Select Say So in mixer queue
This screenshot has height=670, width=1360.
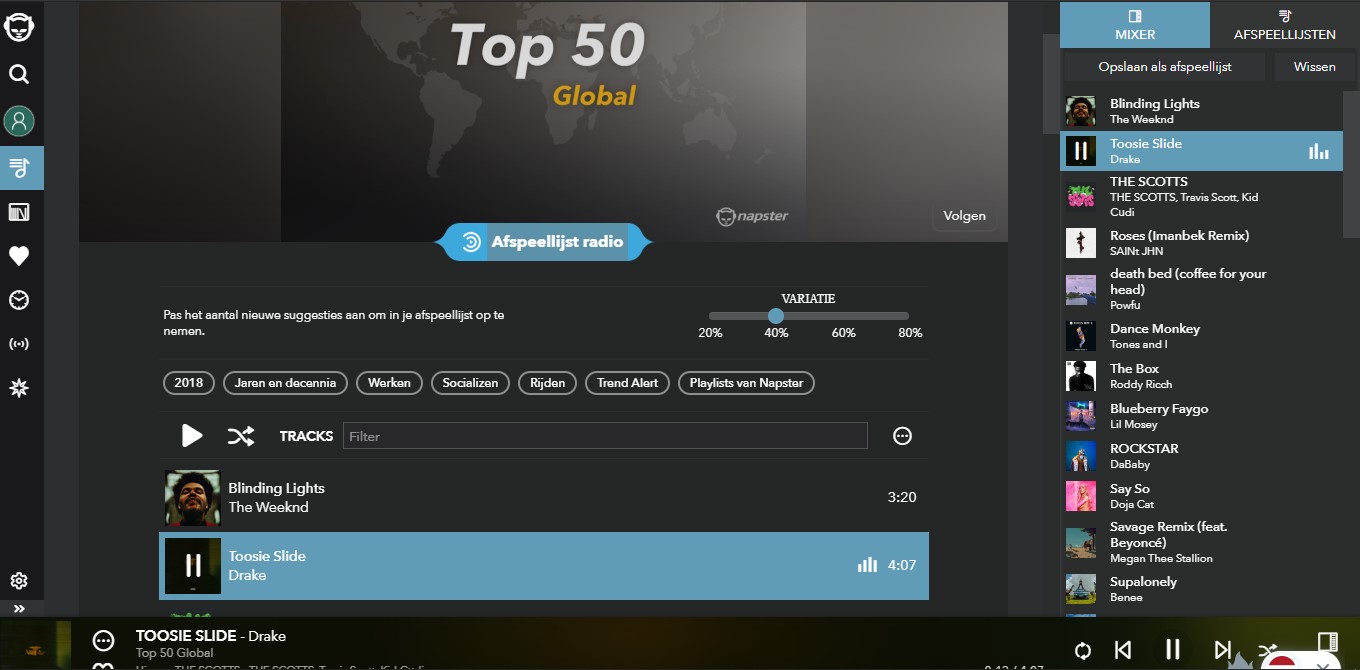point(1201,496)
